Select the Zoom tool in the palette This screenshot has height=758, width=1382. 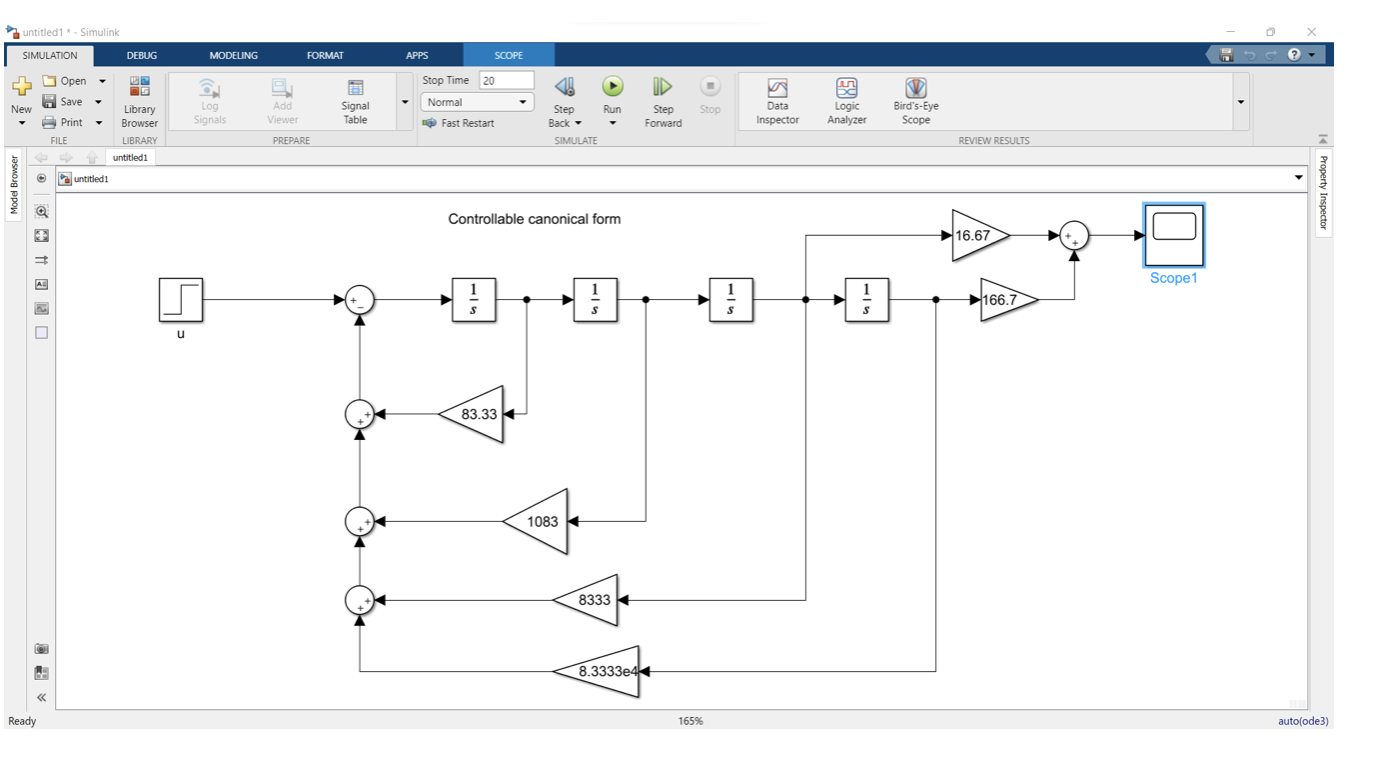(x=41, y=211)
